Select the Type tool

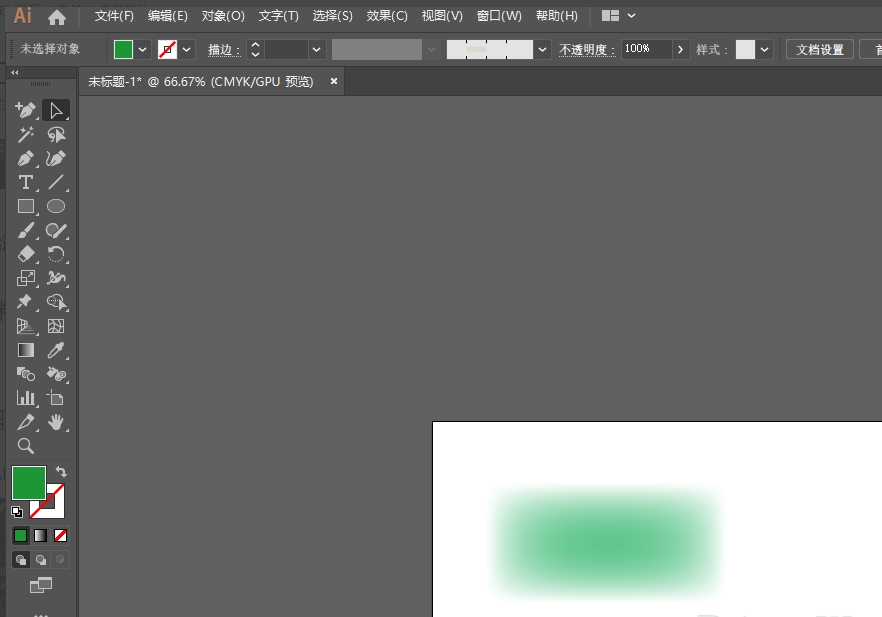pos(26,182)
